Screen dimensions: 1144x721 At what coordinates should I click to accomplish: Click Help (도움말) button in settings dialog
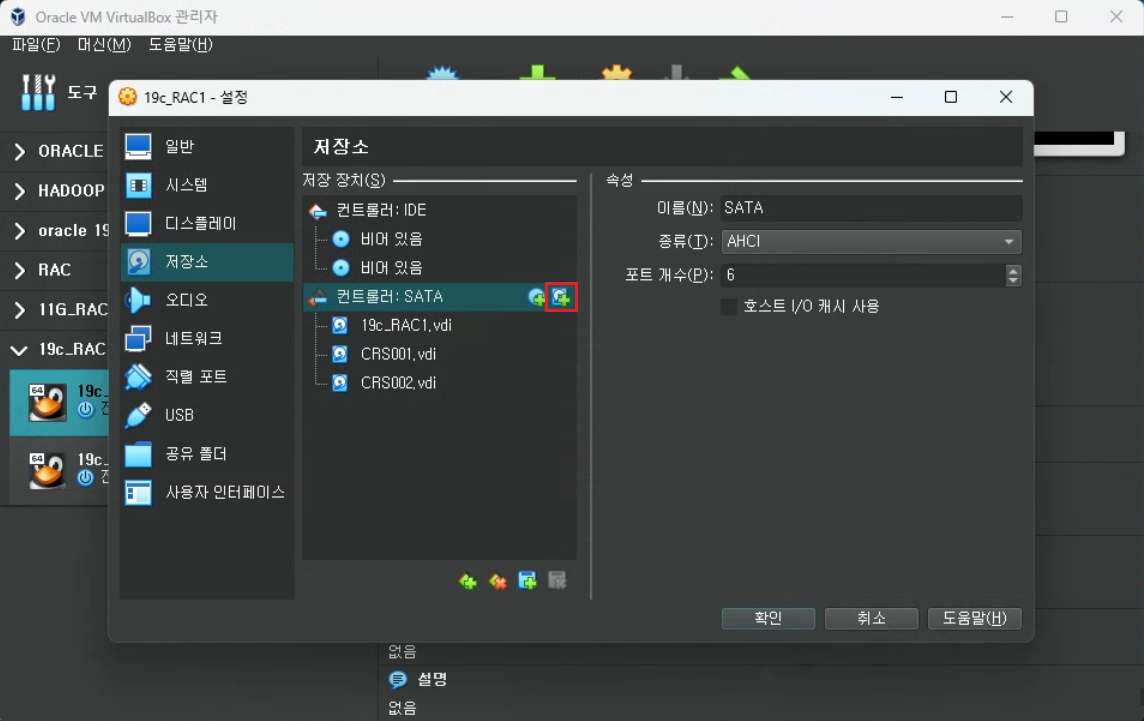pos(974,619)
